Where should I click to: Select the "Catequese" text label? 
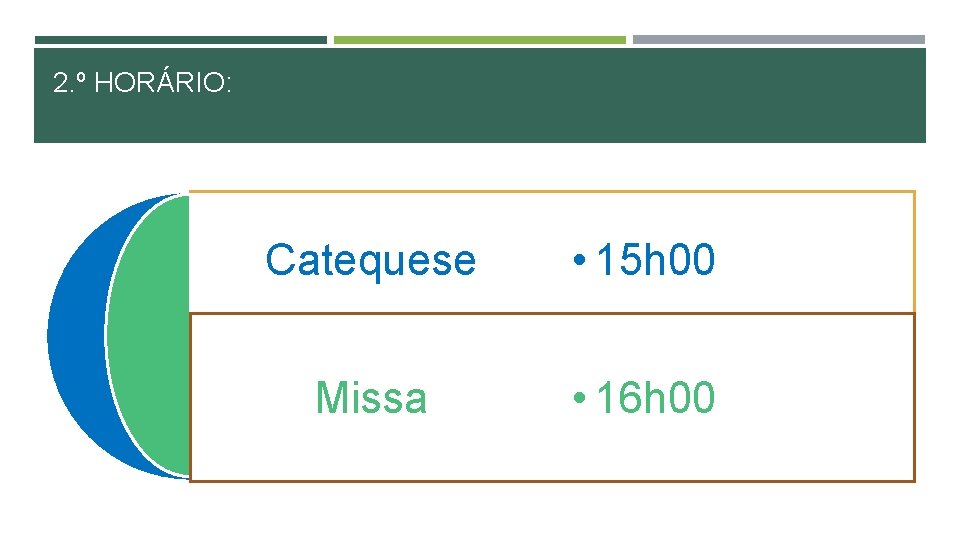click(371, 260)
